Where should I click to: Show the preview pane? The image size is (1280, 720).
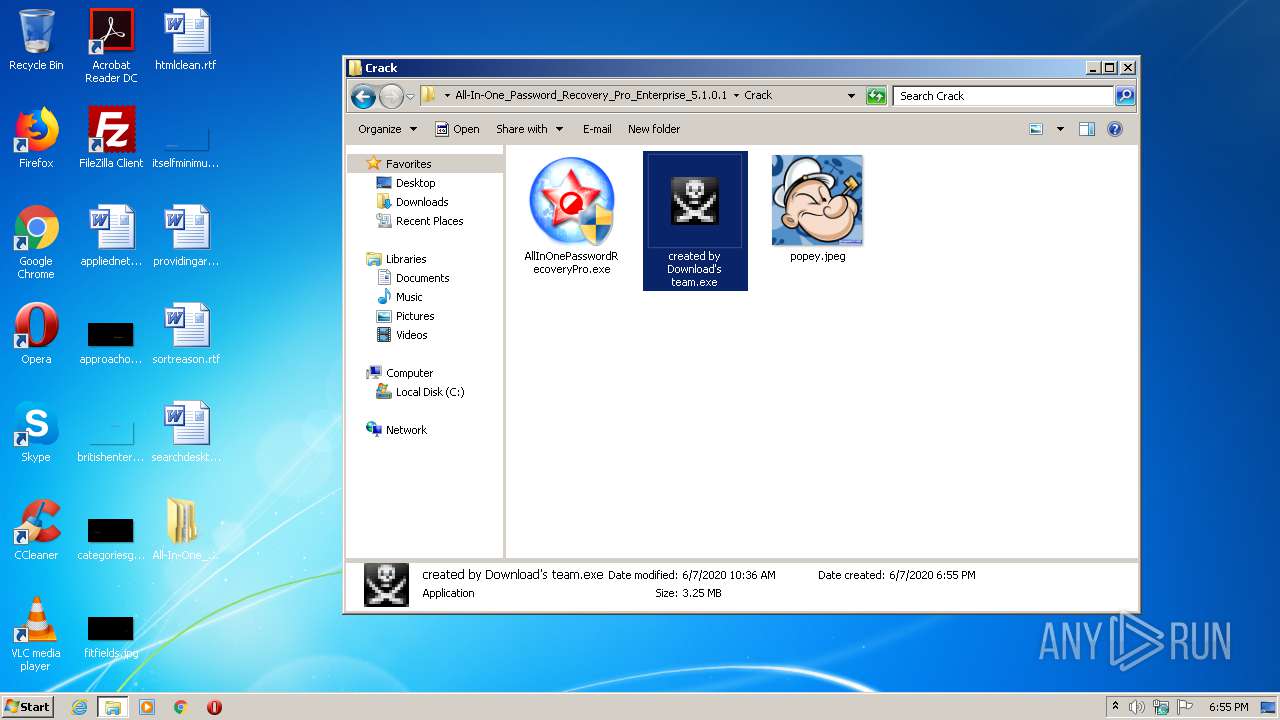(1087, 129)
